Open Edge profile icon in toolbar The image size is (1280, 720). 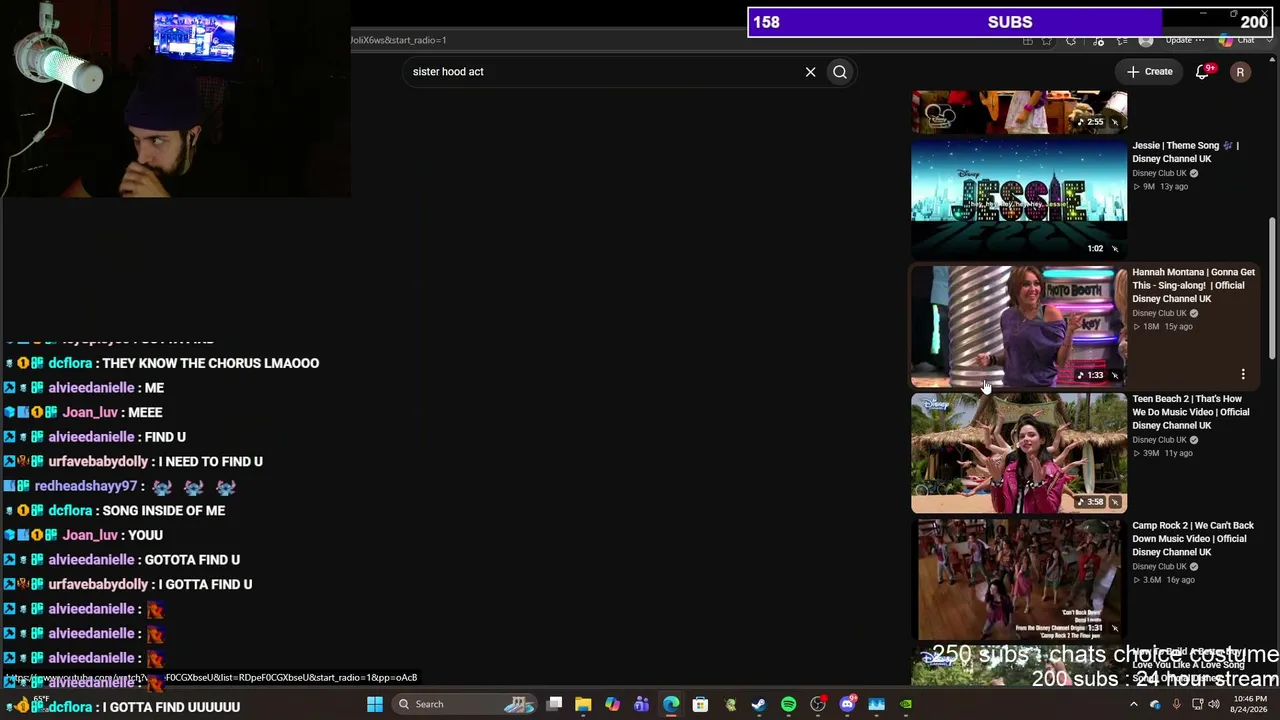tap(1146, 40)
